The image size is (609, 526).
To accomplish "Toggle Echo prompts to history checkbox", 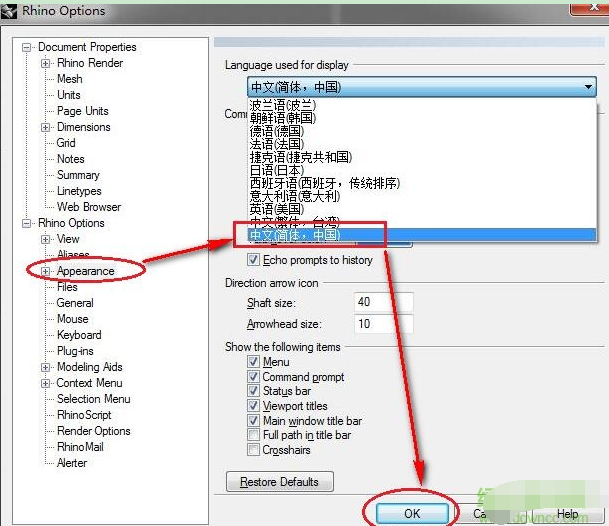I will click(x=253, y=260).
